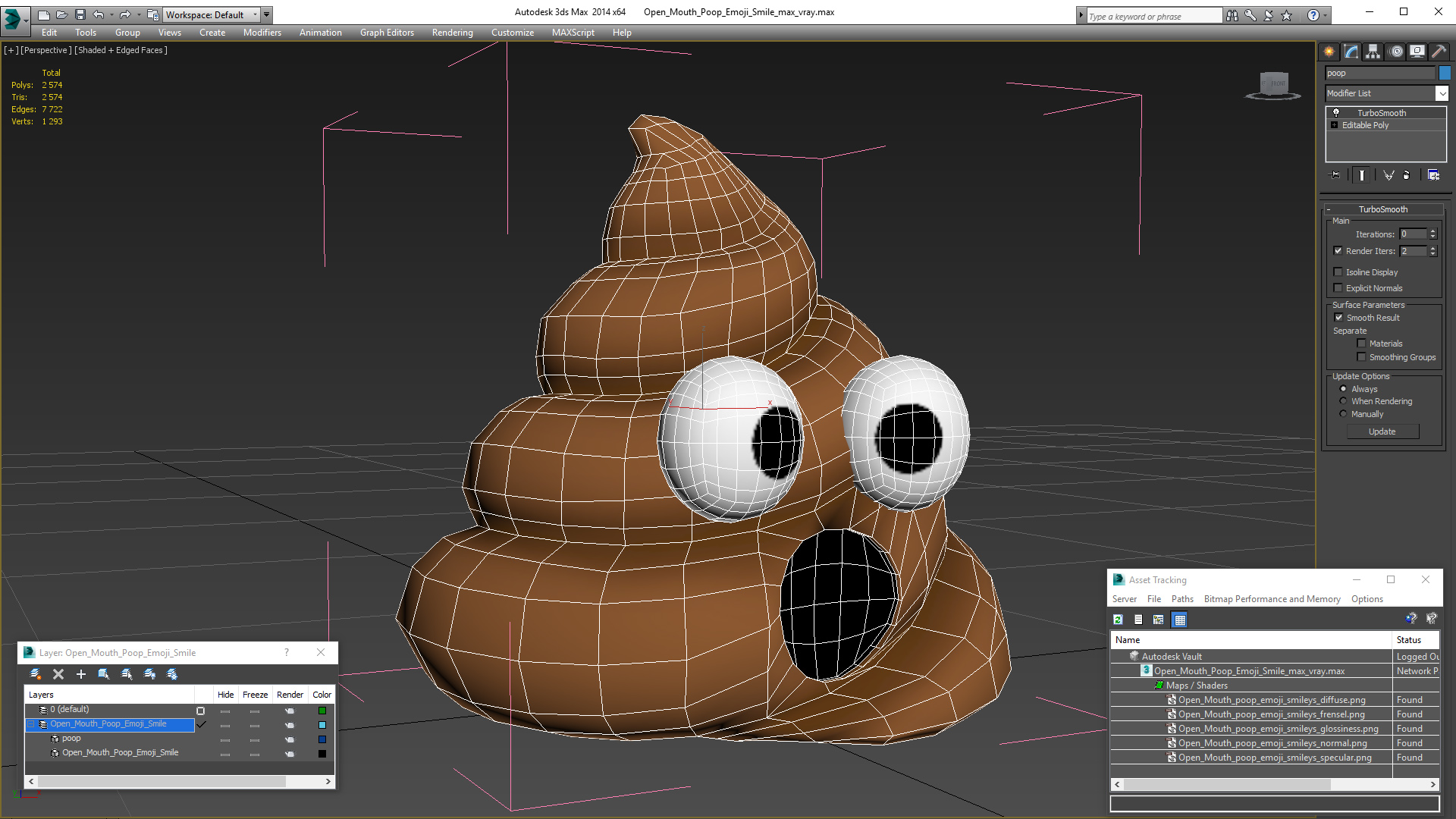The image size is (1456, 819).
Task: Click Highlight Selected Objects' Layers icon
Action: tap(127, 674)
